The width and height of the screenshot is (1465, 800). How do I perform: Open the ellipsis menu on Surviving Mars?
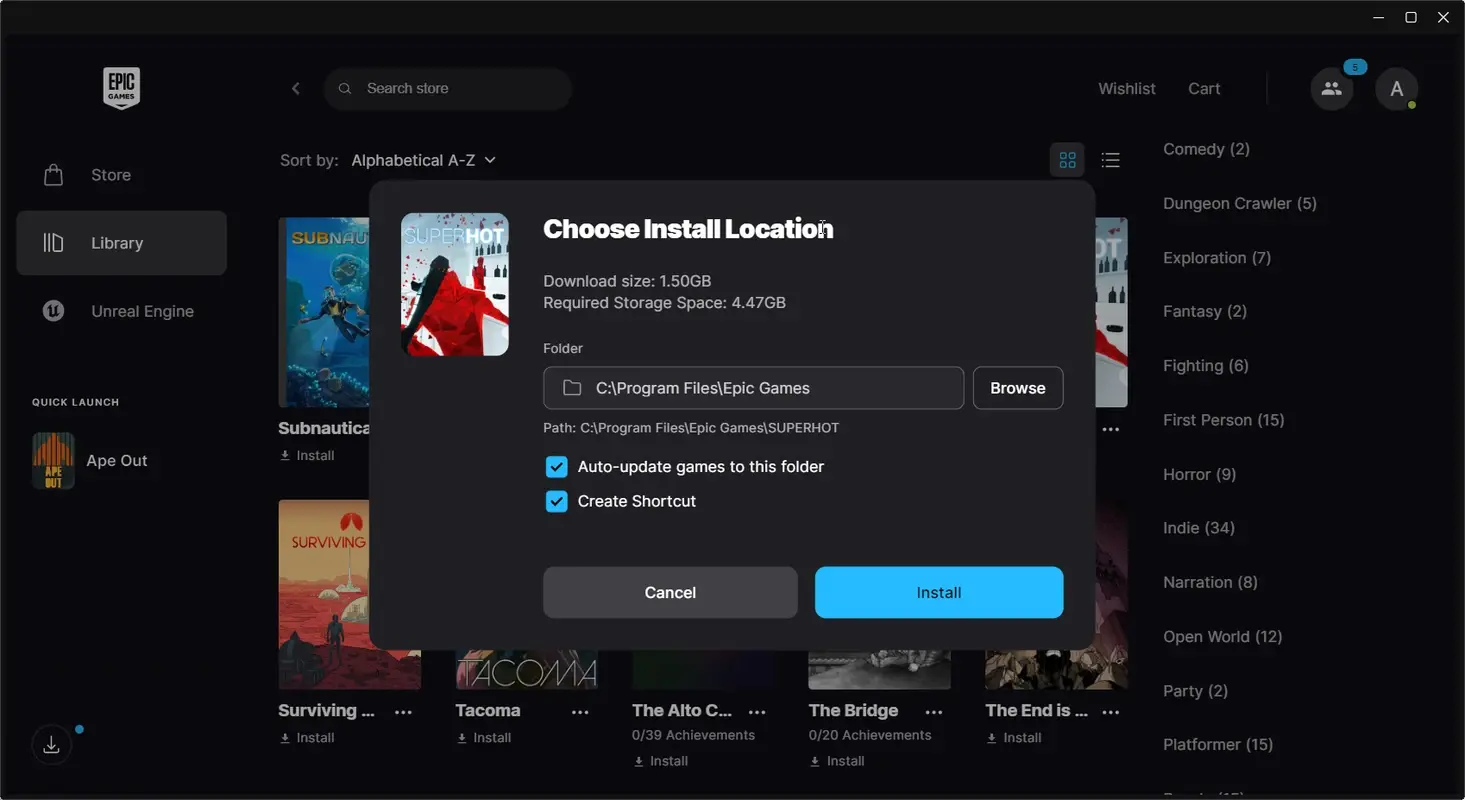tap(403, 711)
